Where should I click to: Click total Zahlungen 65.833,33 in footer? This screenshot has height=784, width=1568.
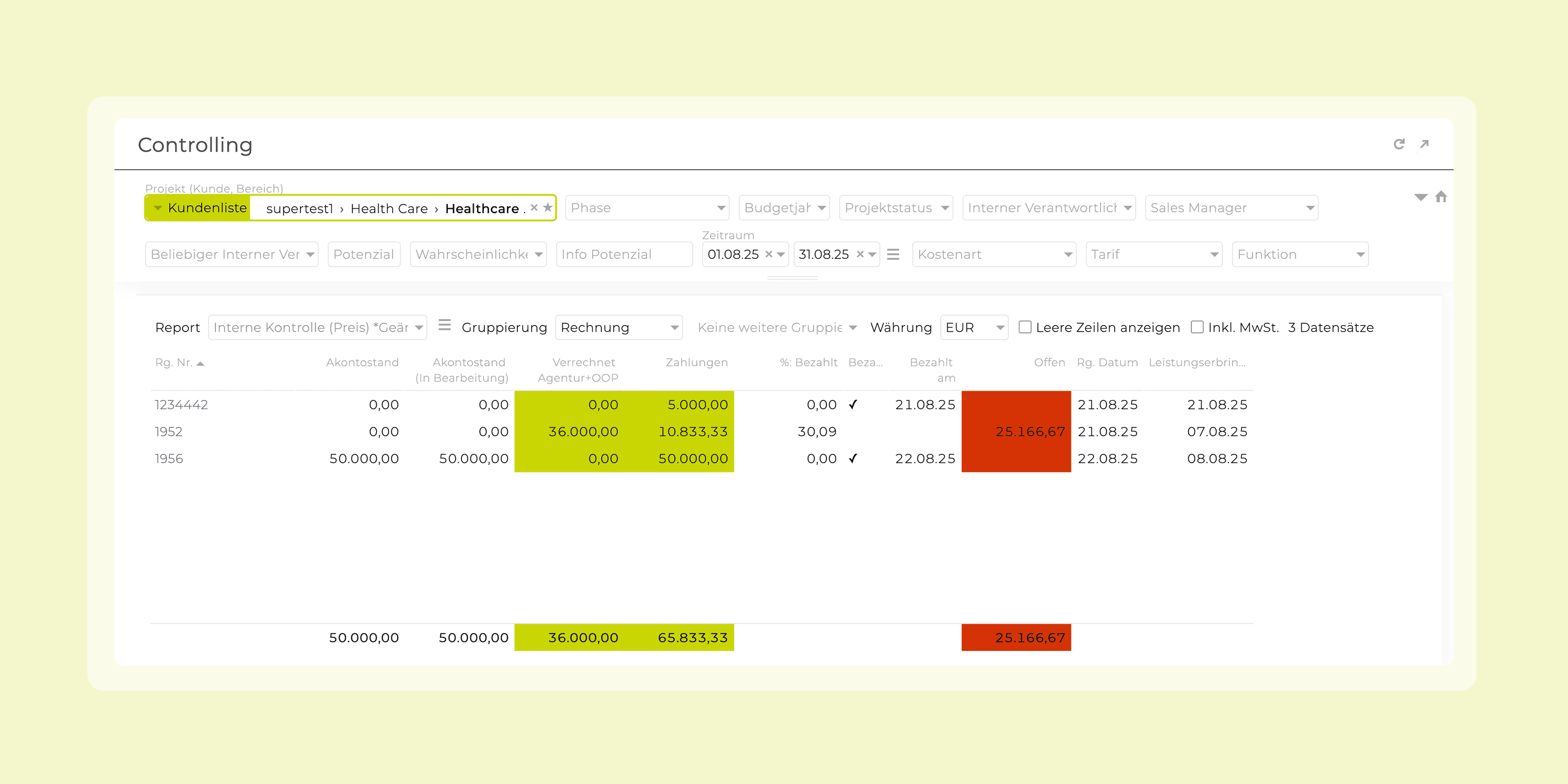point(693,637)
